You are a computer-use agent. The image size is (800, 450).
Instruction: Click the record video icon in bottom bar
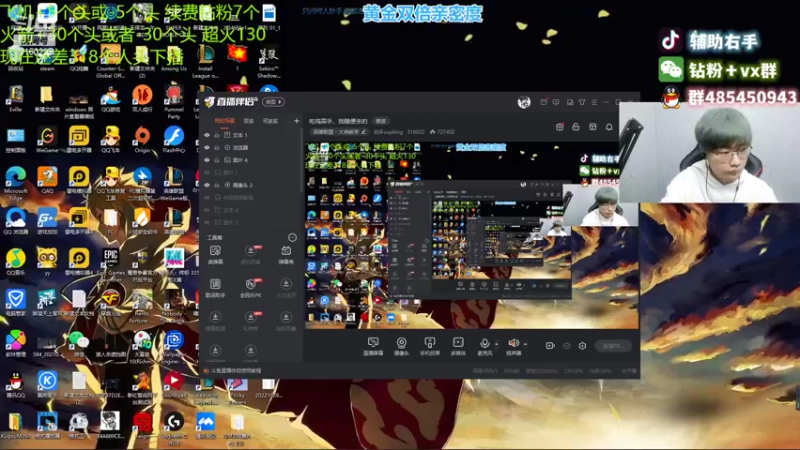(x=550, y=346)
